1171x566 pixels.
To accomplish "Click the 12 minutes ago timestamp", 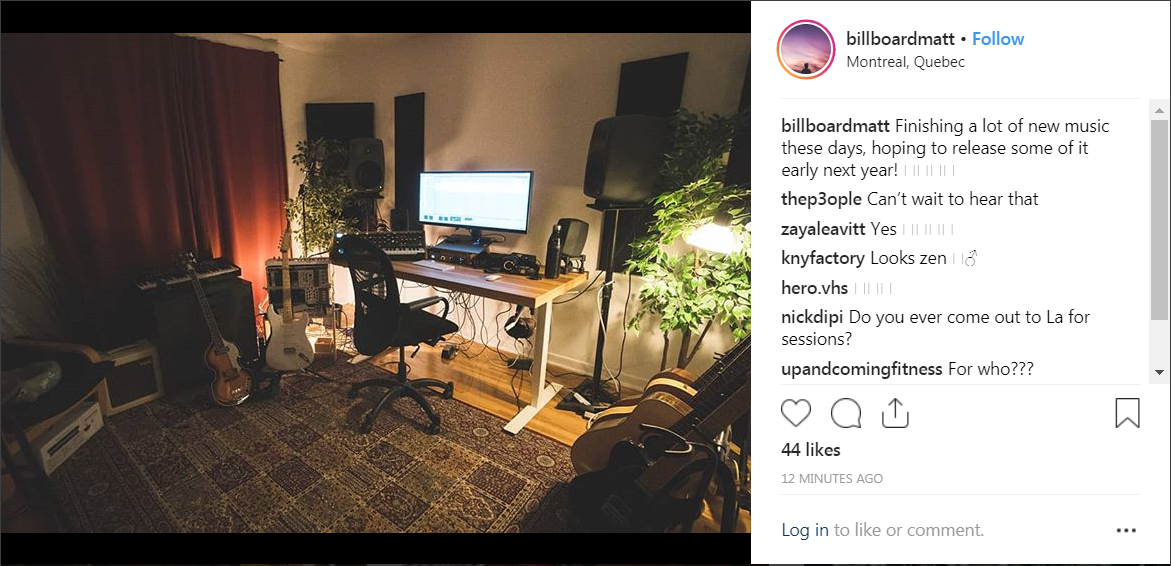I will [832, 479].
